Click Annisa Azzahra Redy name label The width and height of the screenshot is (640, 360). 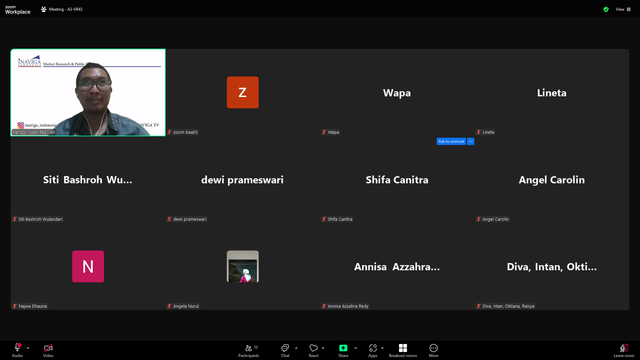[x=345, y=306]
